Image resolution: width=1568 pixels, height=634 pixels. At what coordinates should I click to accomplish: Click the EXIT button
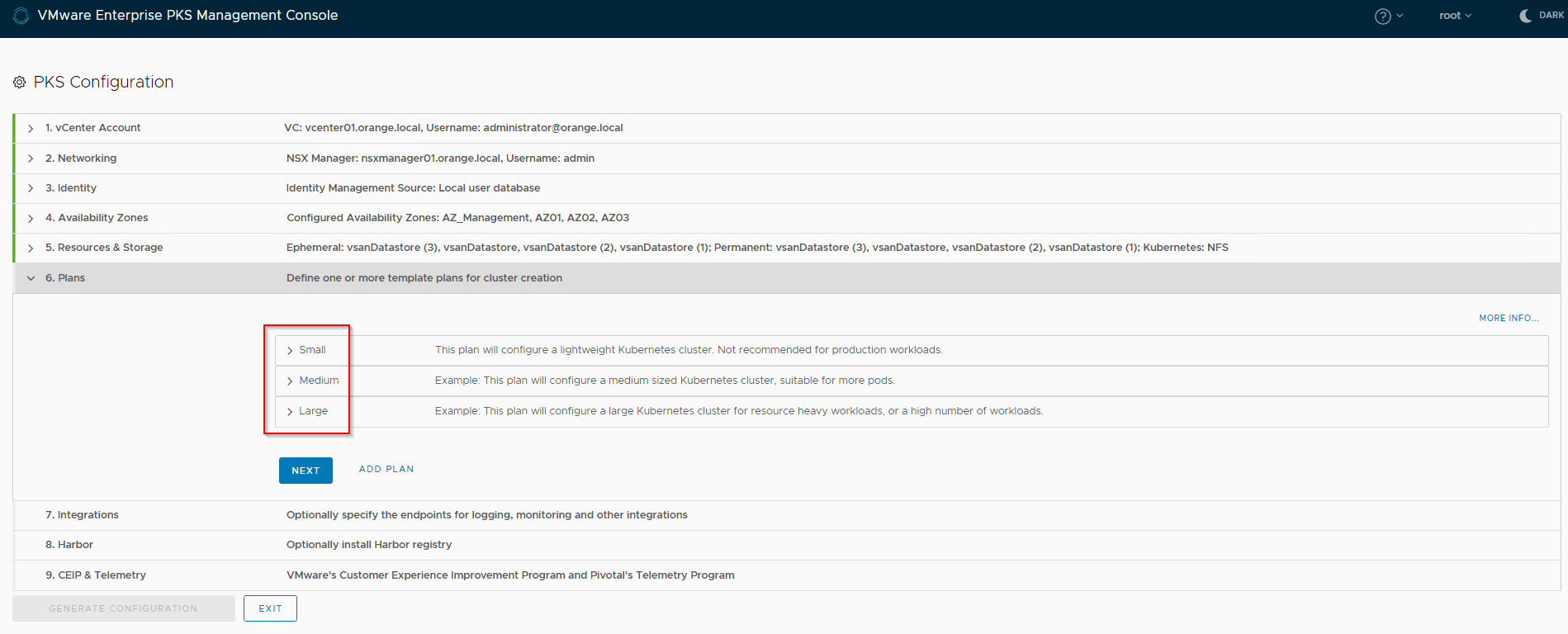coord(270,608)
